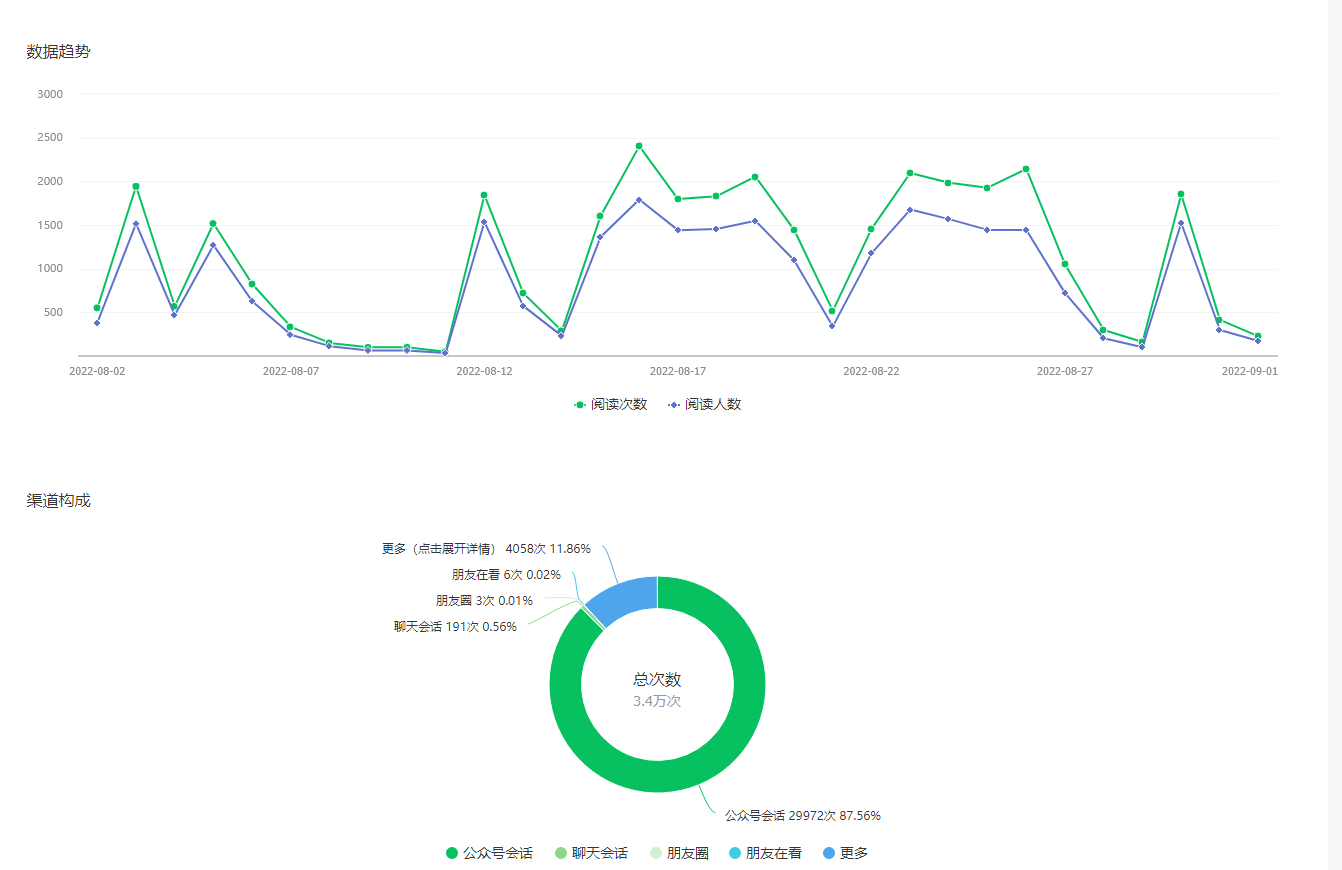Toggle the blue 更多 legend item
1342x870 pixels.
point(845,853)
